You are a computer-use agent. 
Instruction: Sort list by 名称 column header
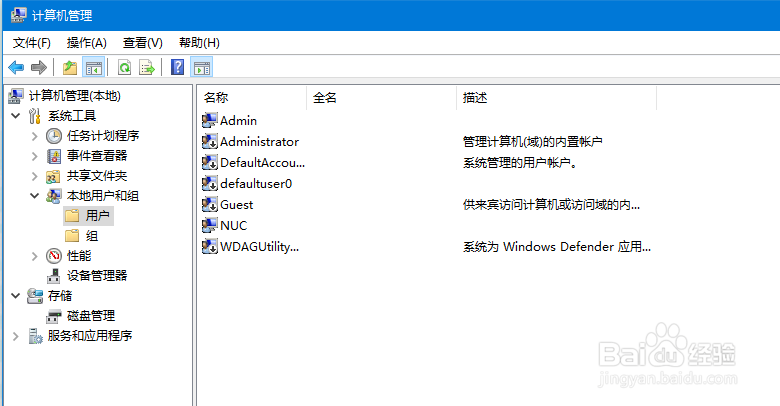pyautogui.click(x=217, y=98)
